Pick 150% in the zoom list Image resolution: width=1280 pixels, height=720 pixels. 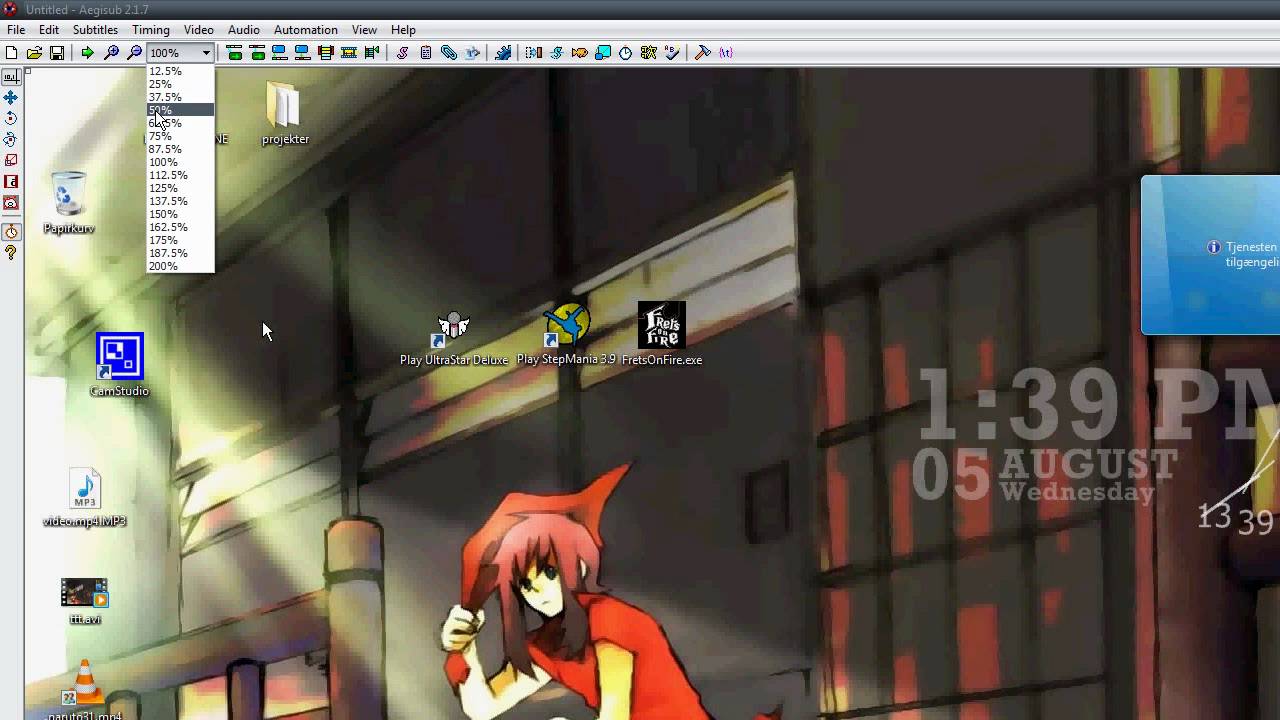pyautogui.click(x=181, y=214)
